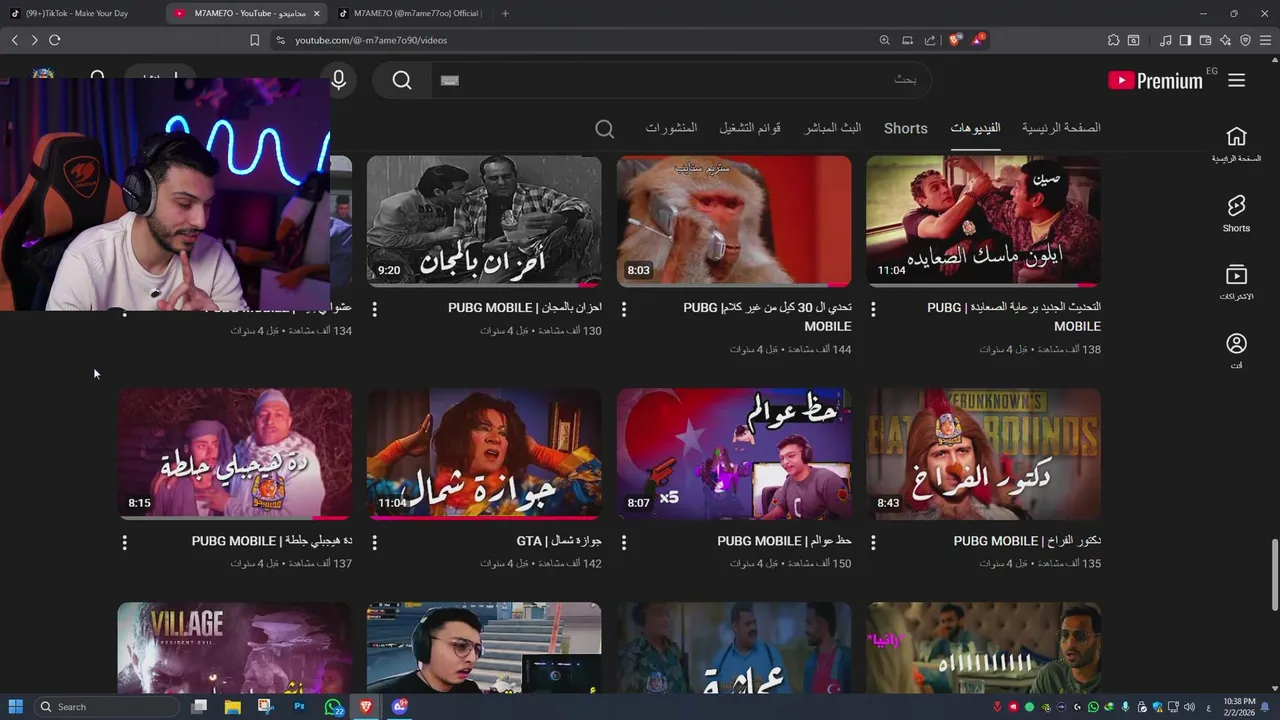The image size is (1280, 720).
Task: Click the music note media control icon
Action: pos(1165,40)
